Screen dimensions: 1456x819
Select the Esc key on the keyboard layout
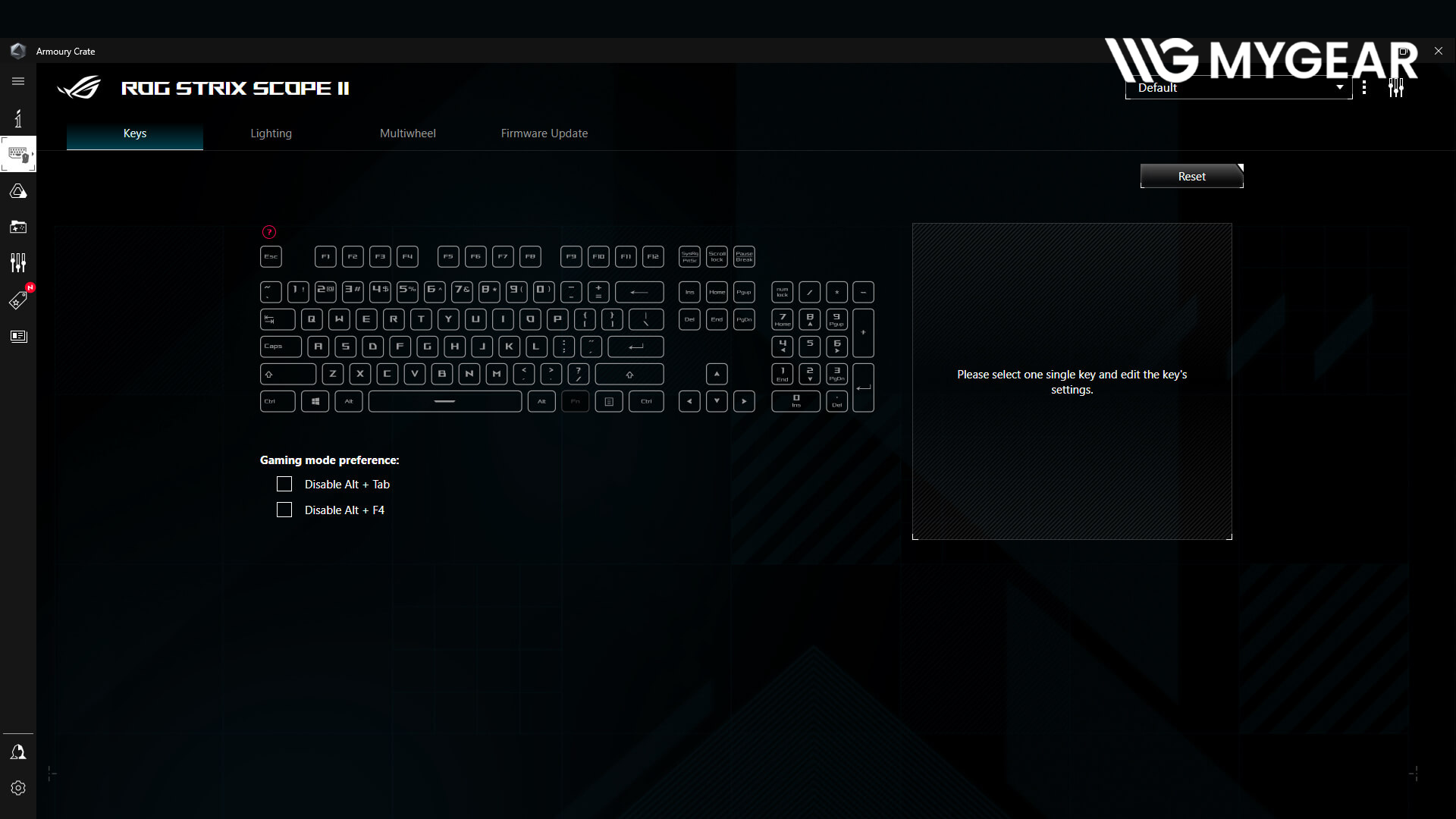[x=271, y=256]
